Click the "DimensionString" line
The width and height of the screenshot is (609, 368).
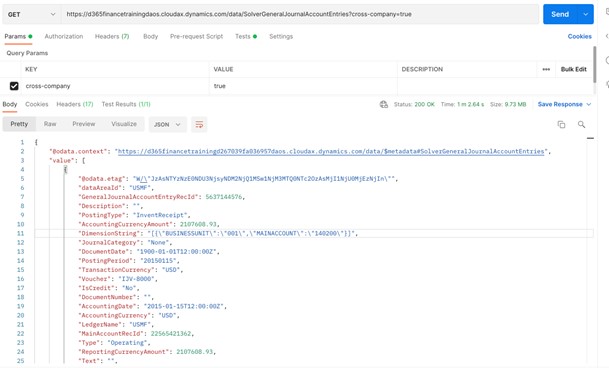coord(218,233)
